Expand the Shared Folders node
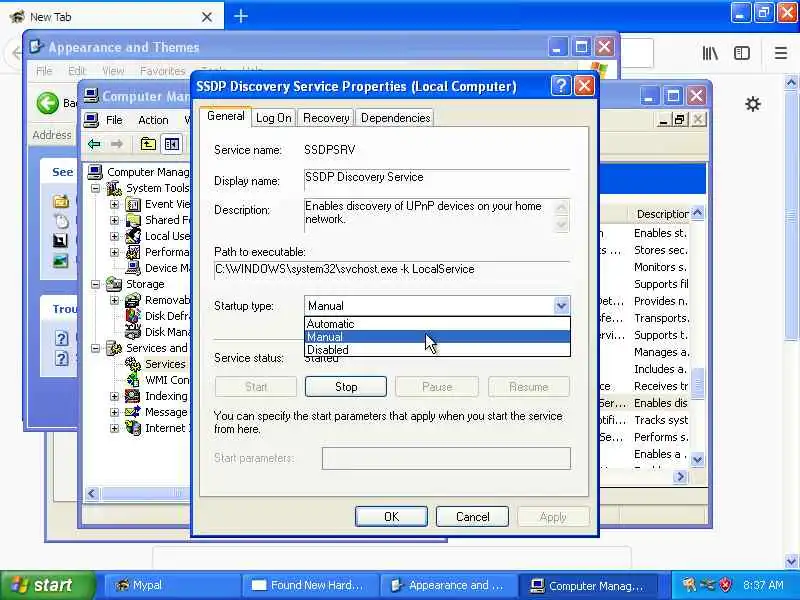 coord(114,220)
